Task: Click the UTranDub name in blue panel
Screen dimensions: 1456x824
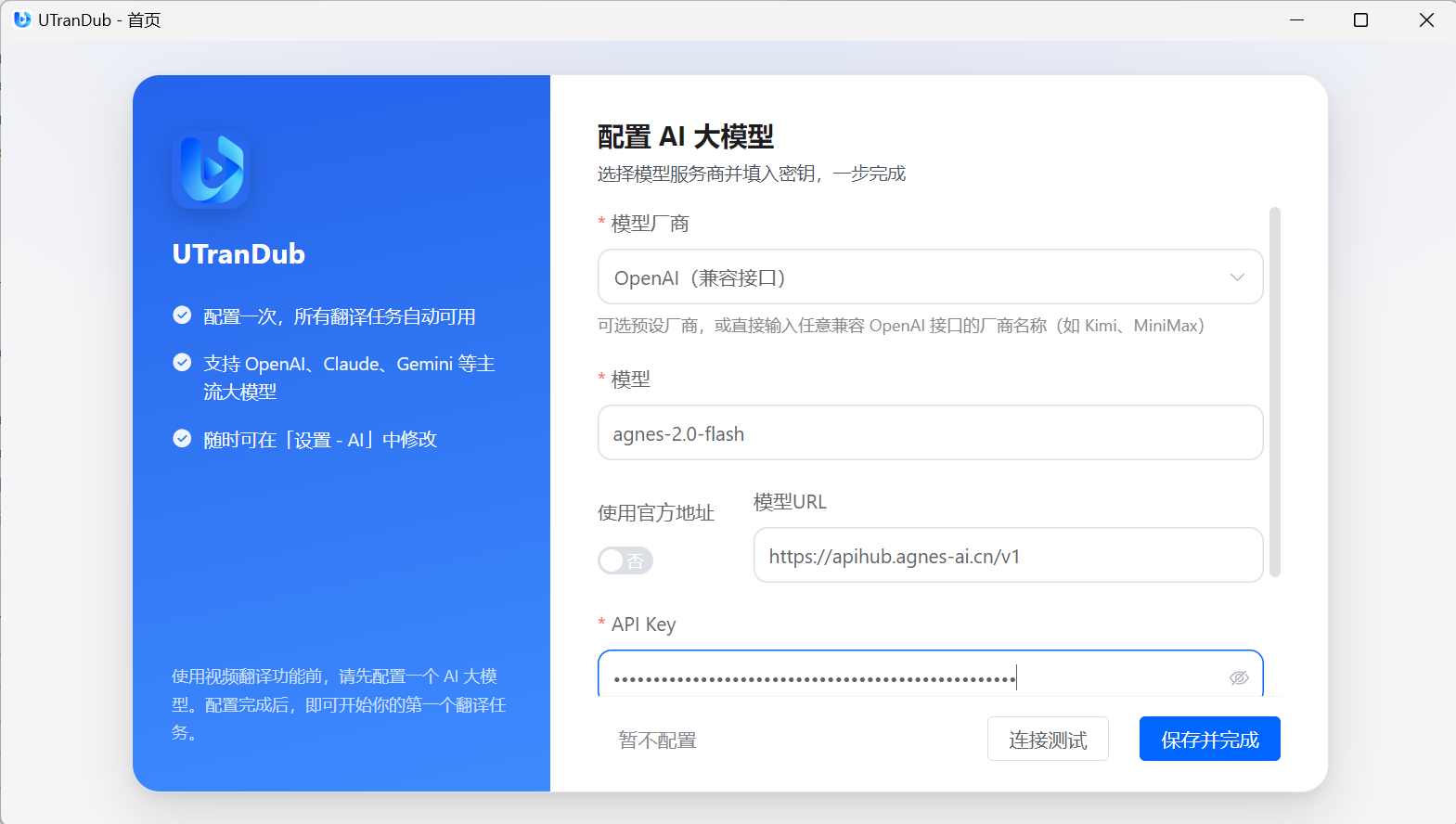Action: coord(238,253)
